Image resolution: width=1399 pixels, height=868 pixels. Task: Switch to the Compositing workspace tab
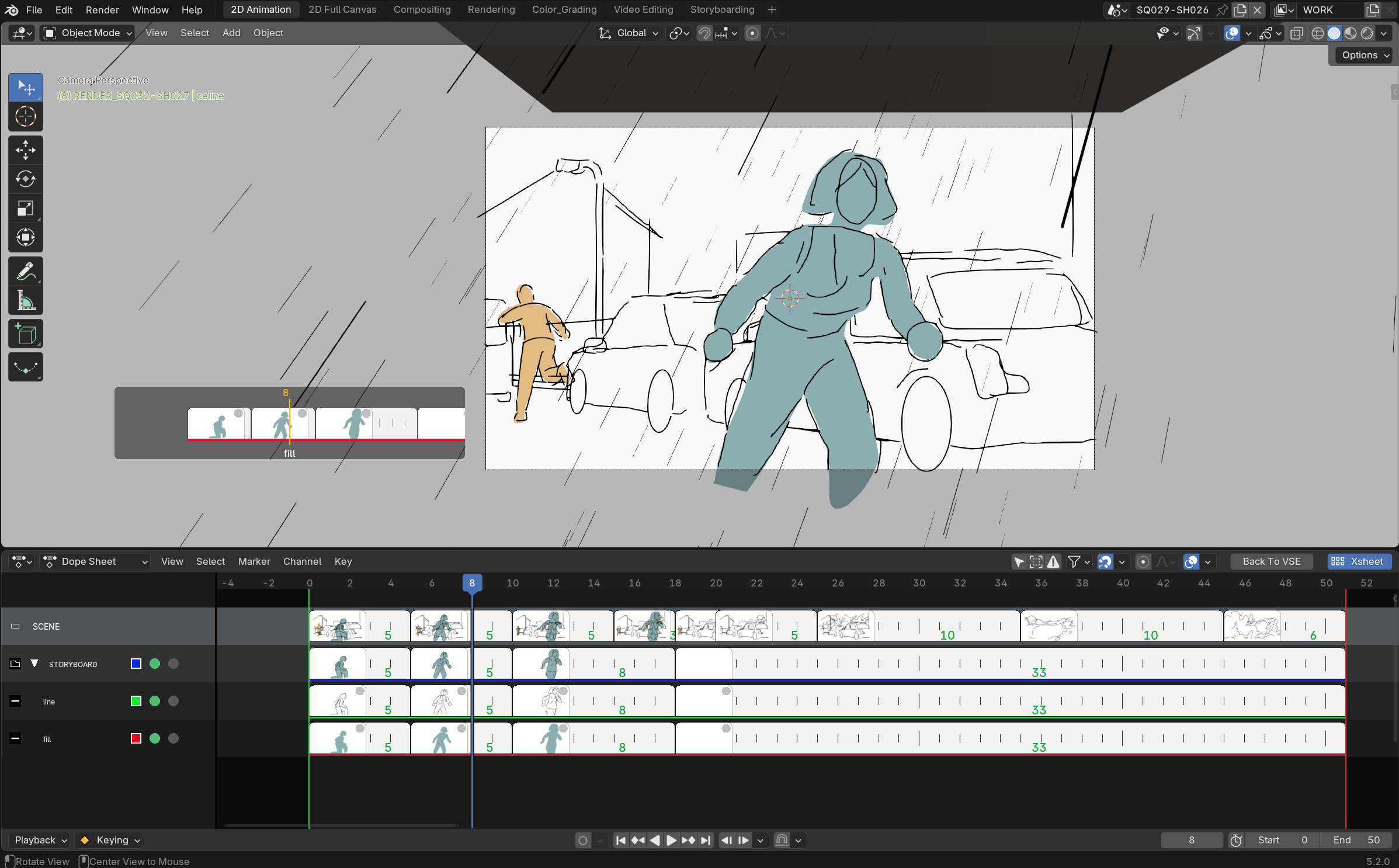click(422, 9)
